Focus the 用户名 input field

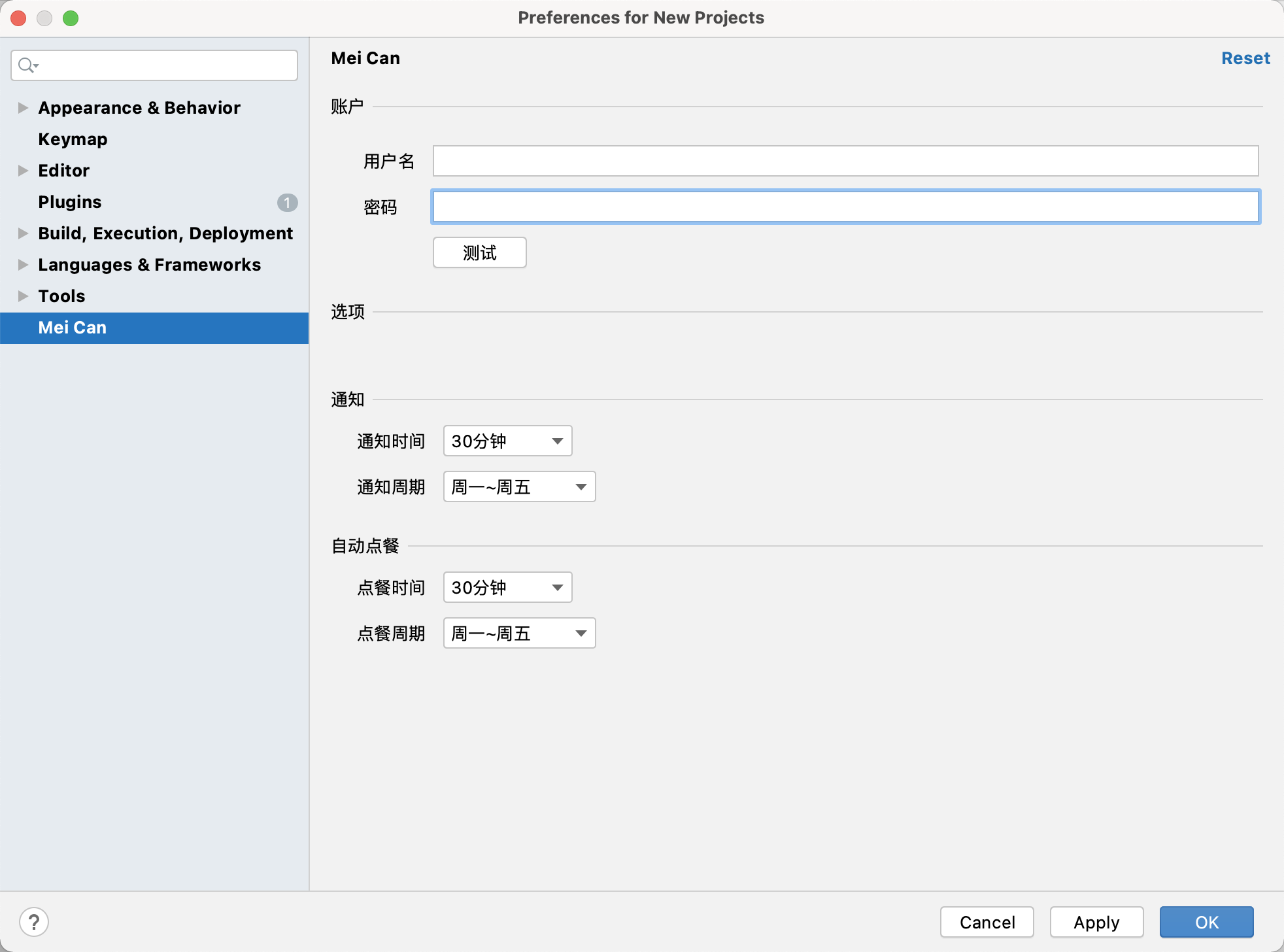pos(845,161)
